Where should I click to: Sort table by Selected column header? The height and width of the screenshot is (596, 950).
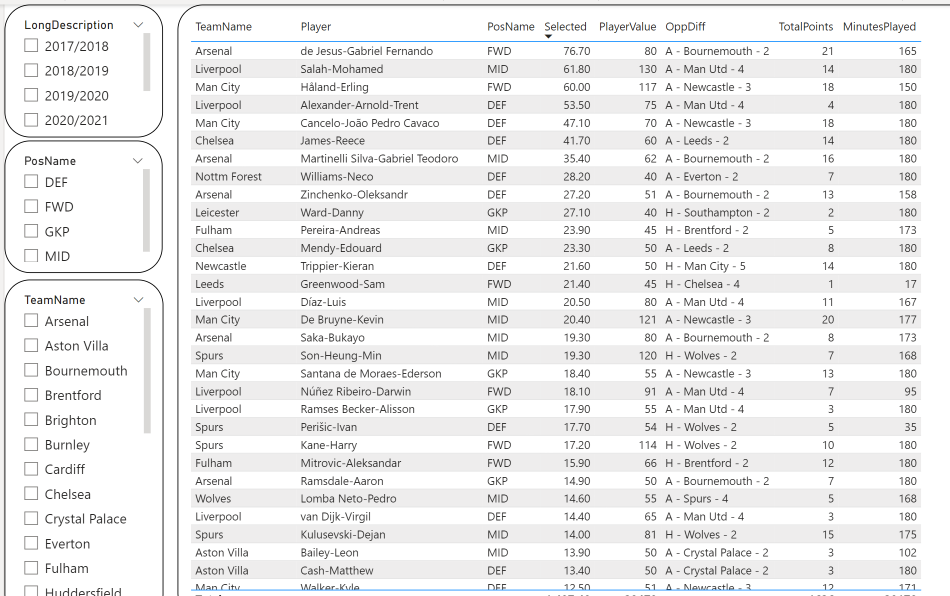(565, 27)
